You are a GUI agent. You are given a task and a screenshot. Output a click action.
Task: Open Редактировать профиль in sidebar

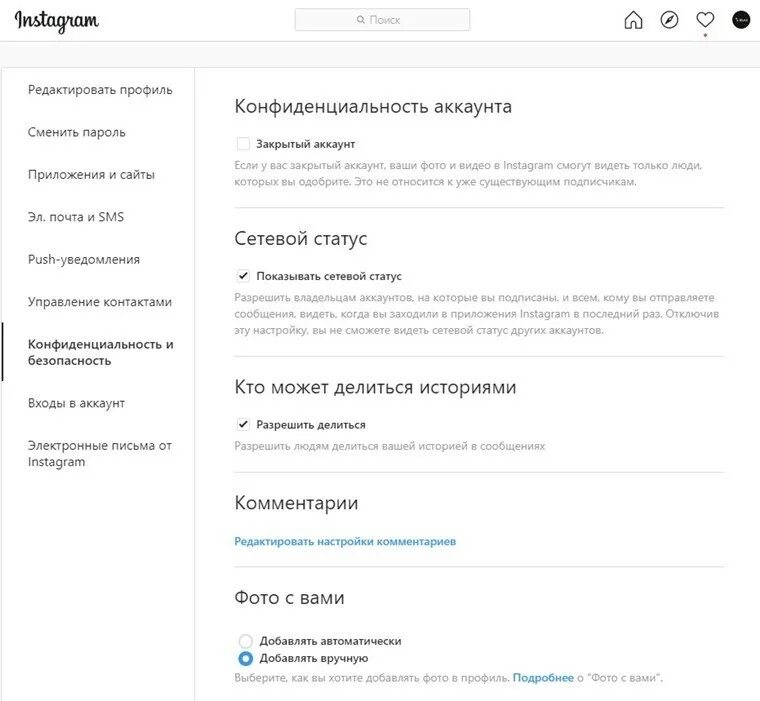click(100, 90)
